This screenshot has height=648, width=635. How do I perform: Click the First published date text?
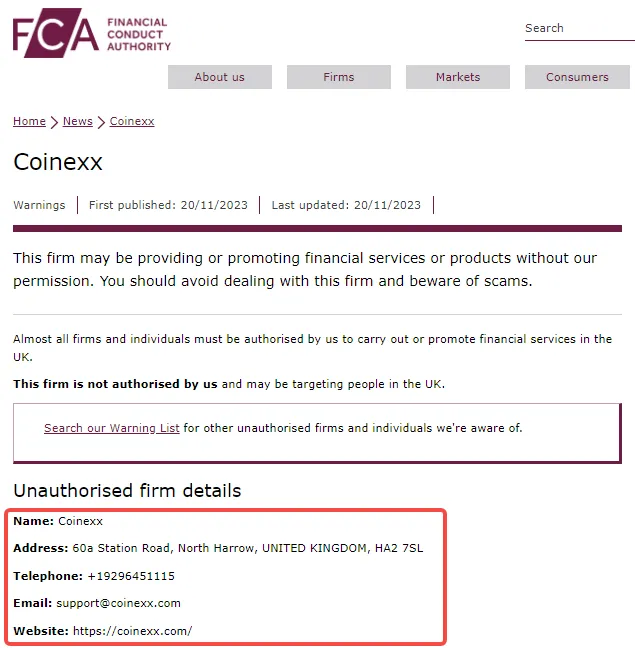click(x=168, y=205)
